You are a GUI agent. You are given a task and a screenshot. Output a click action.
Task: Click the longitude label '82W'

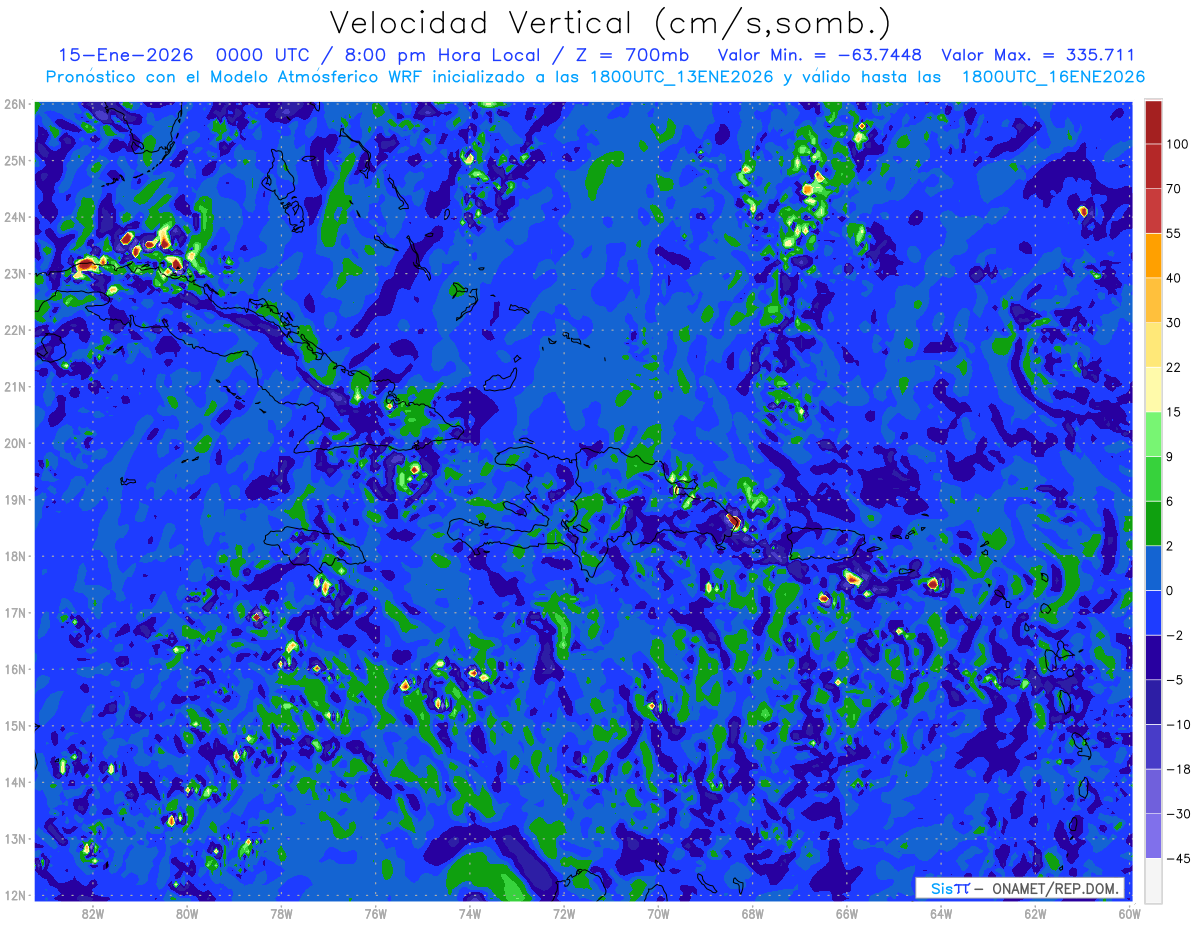point(93,913)
